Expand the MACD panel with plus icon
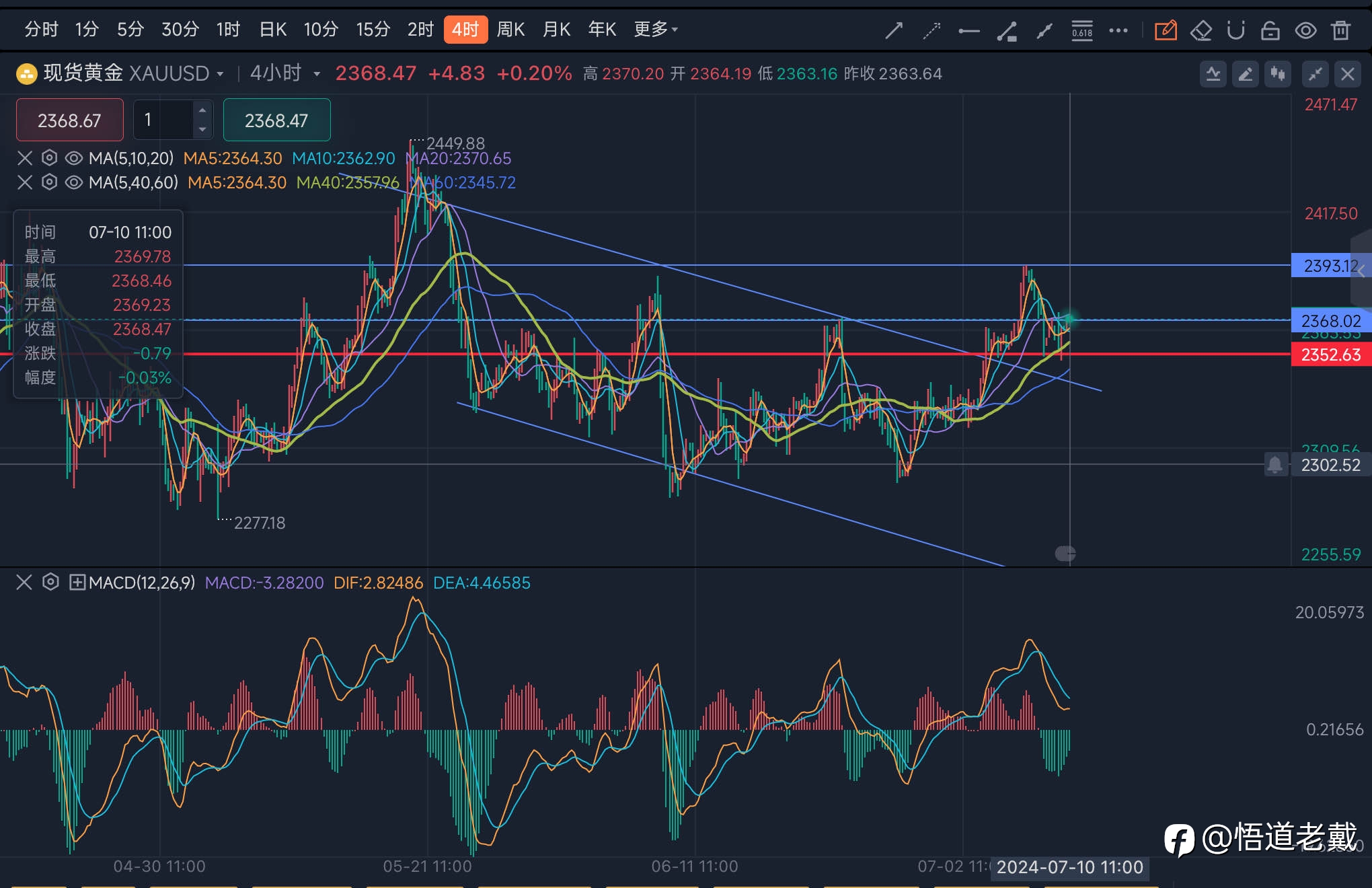 click(x=77, y=582)
